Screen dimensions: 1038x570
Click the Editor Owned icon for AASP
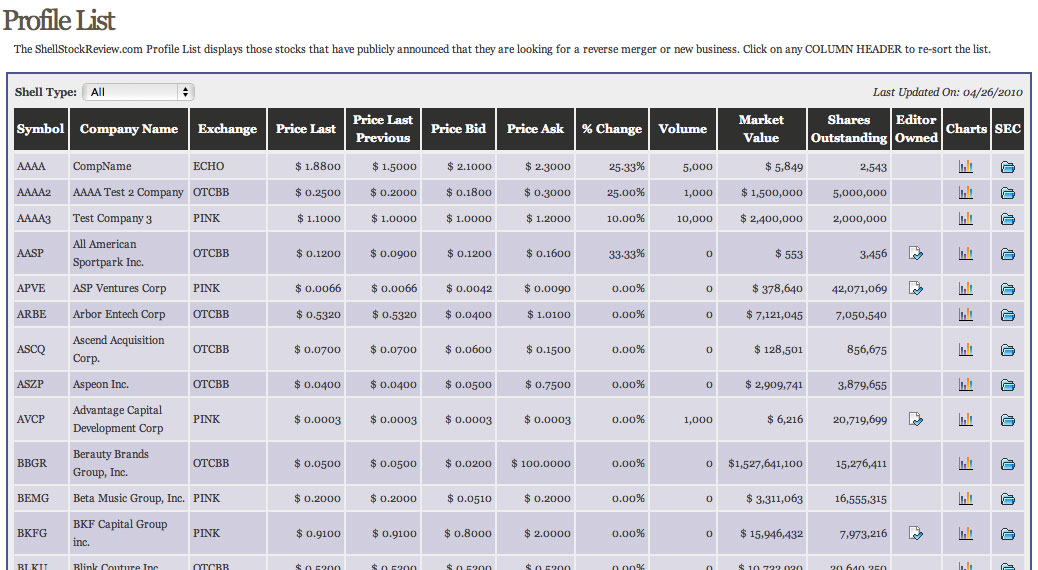click(x=916, y=253)
